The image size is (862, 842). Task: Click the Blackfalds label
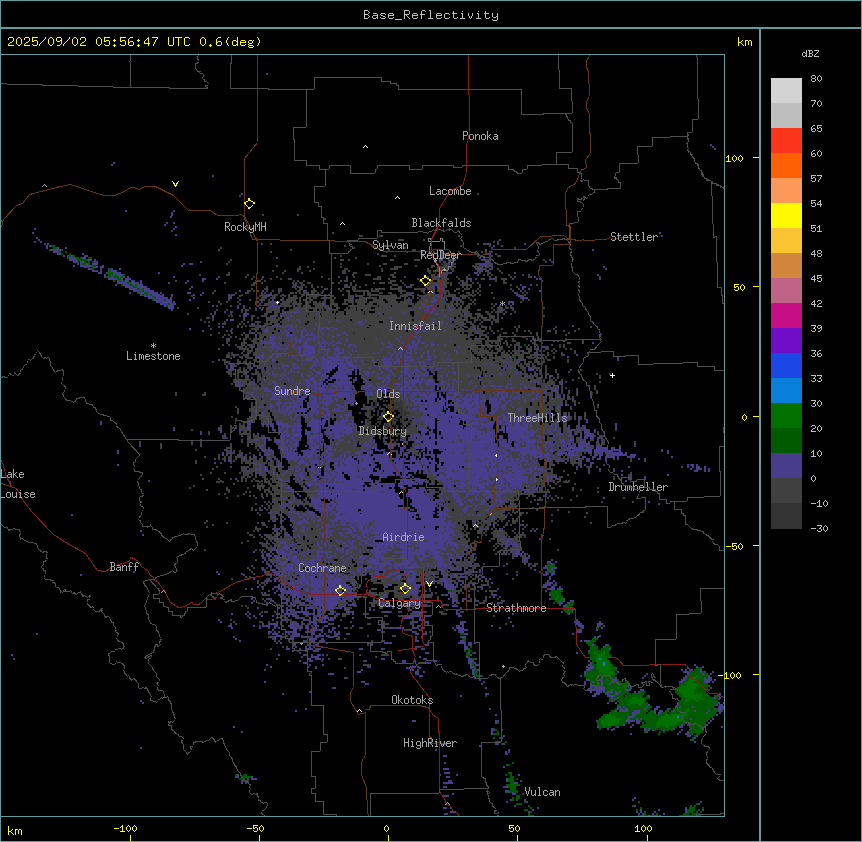click(441, 223)
